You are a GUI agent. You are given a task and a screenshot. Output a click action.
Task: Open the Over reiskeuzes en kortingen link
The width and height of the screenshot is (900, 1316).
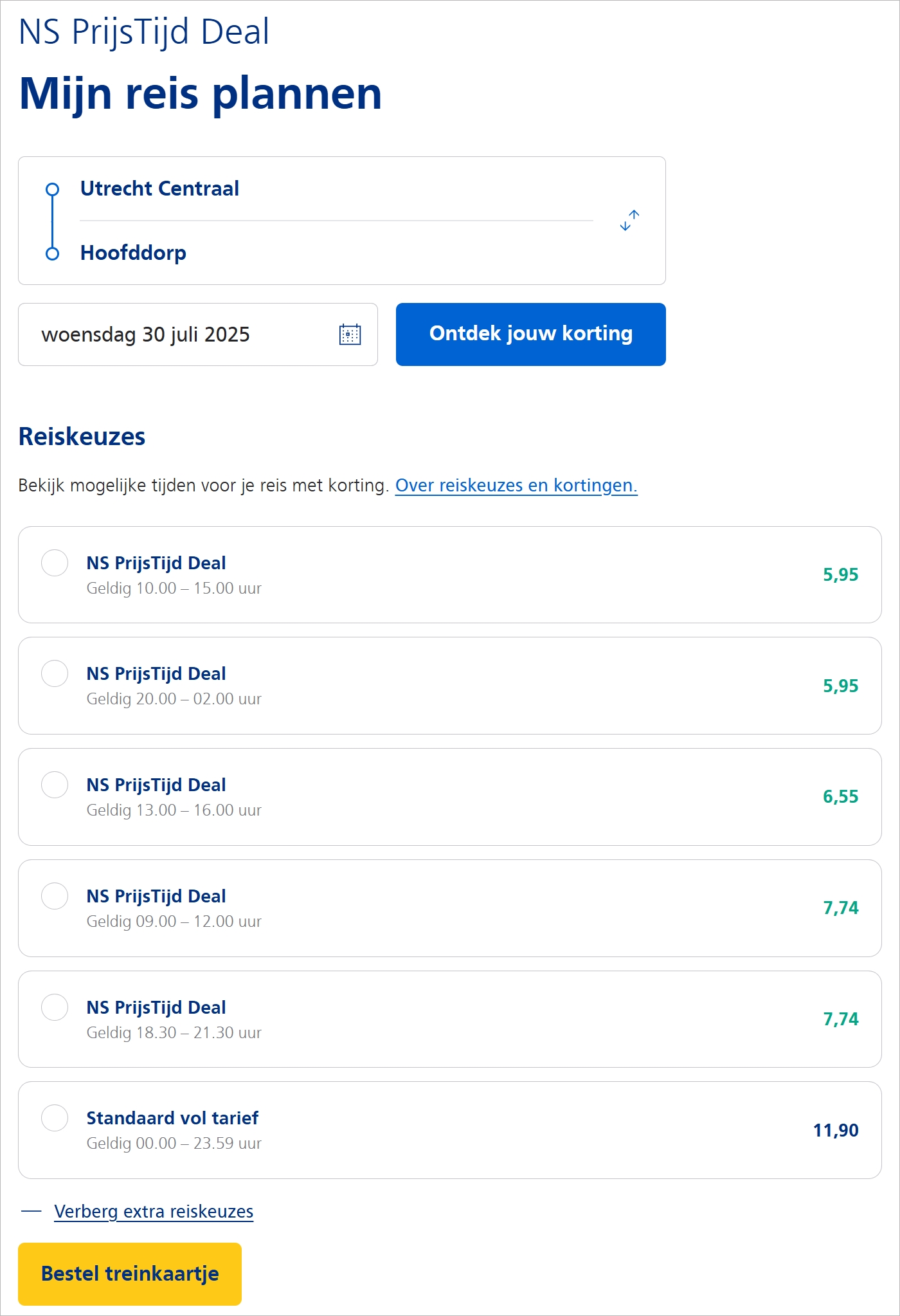tap(516, 486)
